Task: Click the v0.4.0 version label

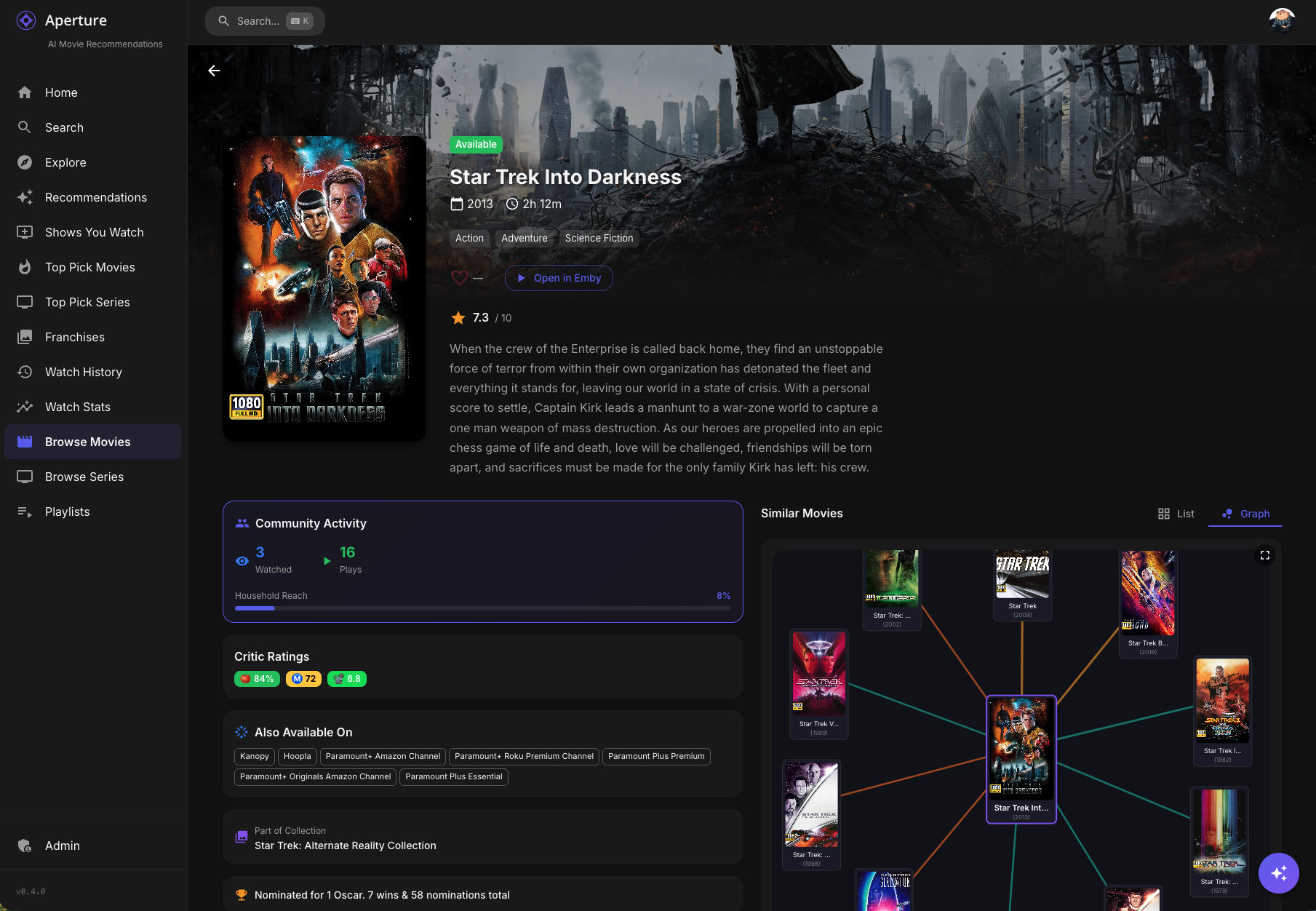Action: (x=31, y=891)
